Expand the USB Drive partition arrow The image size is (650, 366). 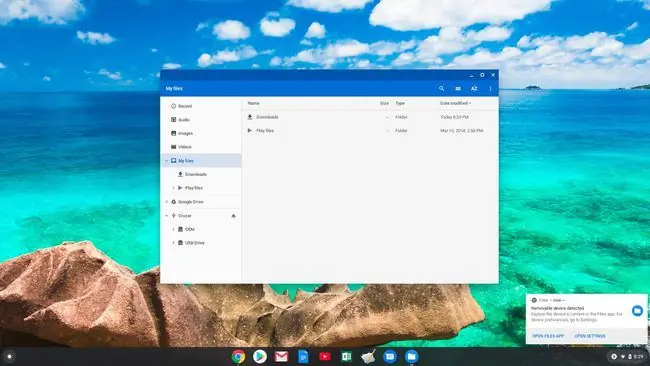coord(173,243)
